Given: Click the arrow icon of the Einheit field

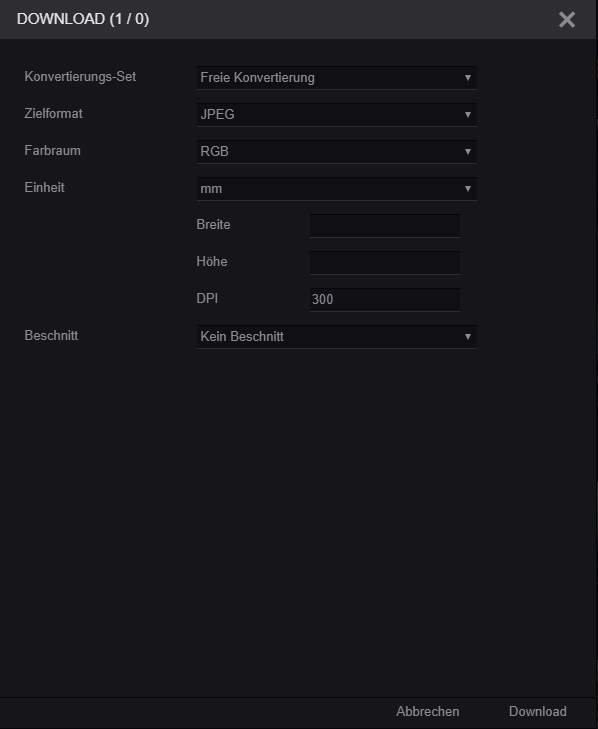Looking at the screenshot, I should click(x=468, y=189).
